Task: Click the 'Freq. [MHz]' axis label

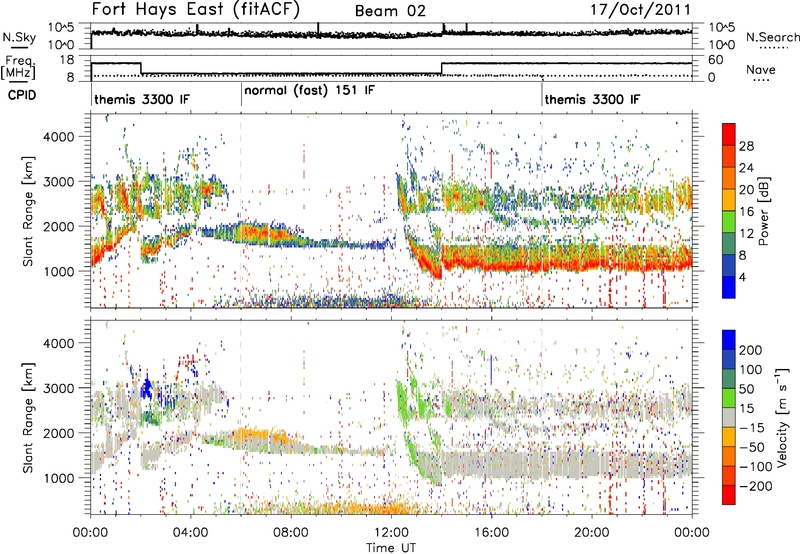Action: (18, 67)
